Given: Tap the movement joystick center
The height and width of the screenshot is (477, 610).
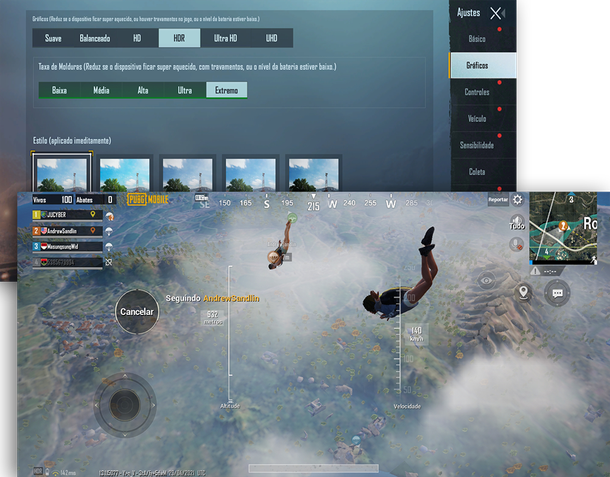Looking at the screenshot, I should pos(125,405).
